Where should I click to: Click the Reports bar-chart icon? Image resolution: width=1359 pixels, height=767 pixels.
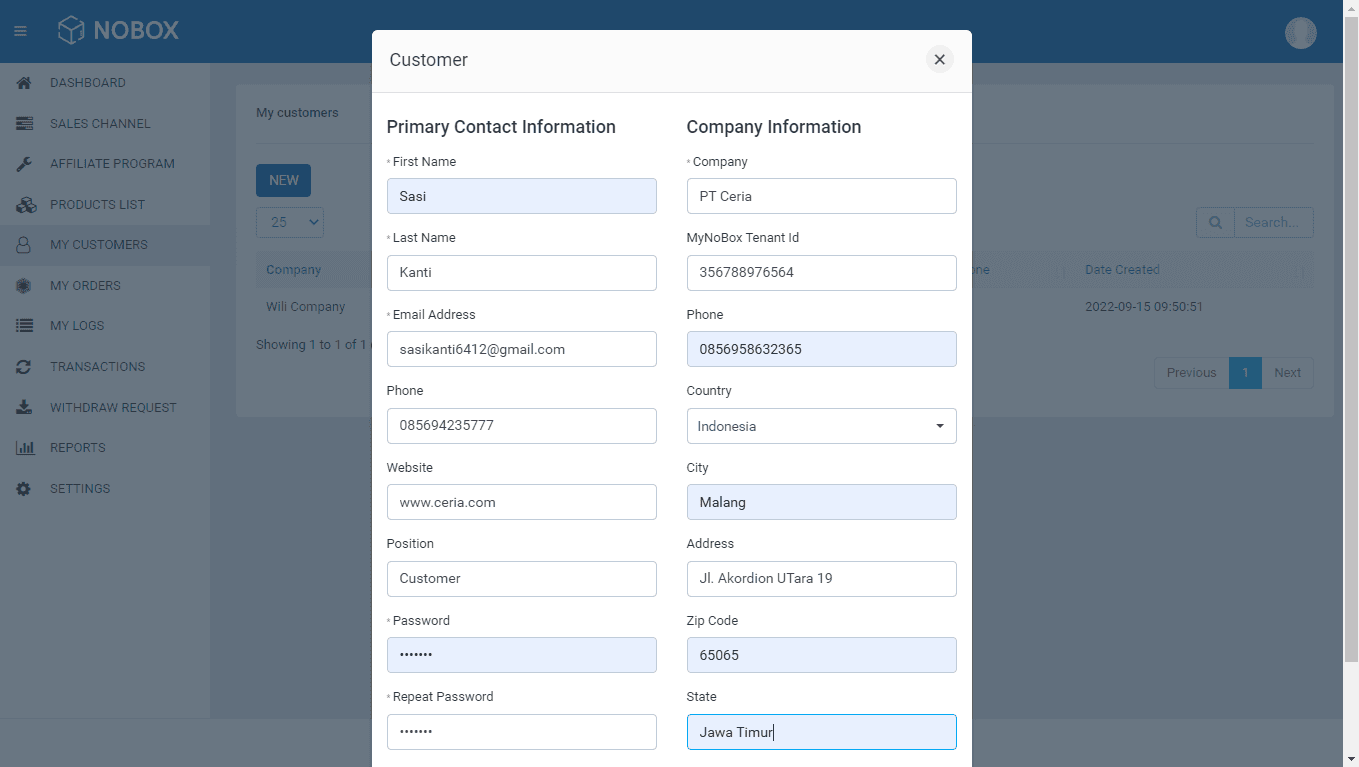(22, 447)
